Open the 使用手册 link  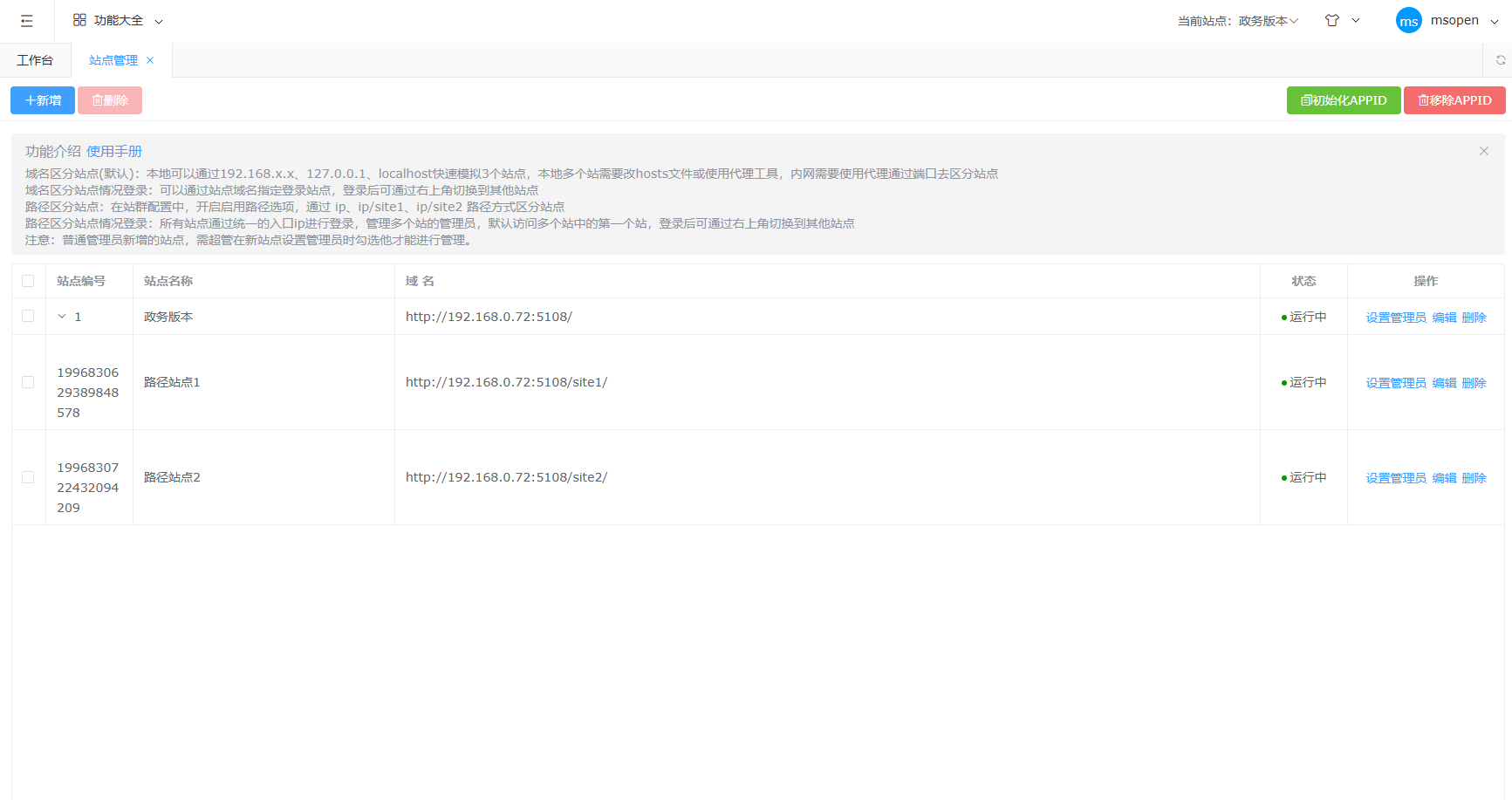115,150
